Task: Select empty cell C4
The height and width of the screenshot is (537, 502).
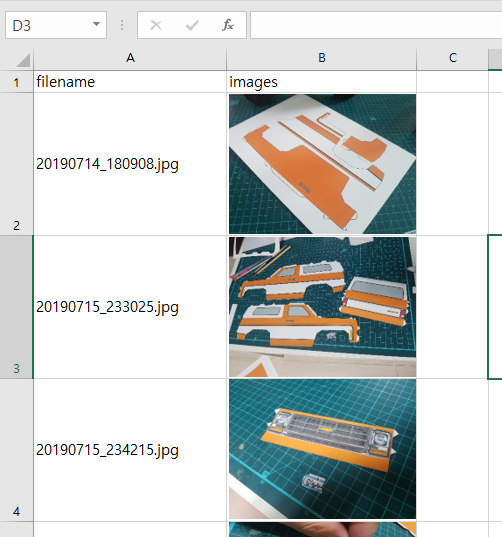Action: pyautogui.click(x=453, y=450)
